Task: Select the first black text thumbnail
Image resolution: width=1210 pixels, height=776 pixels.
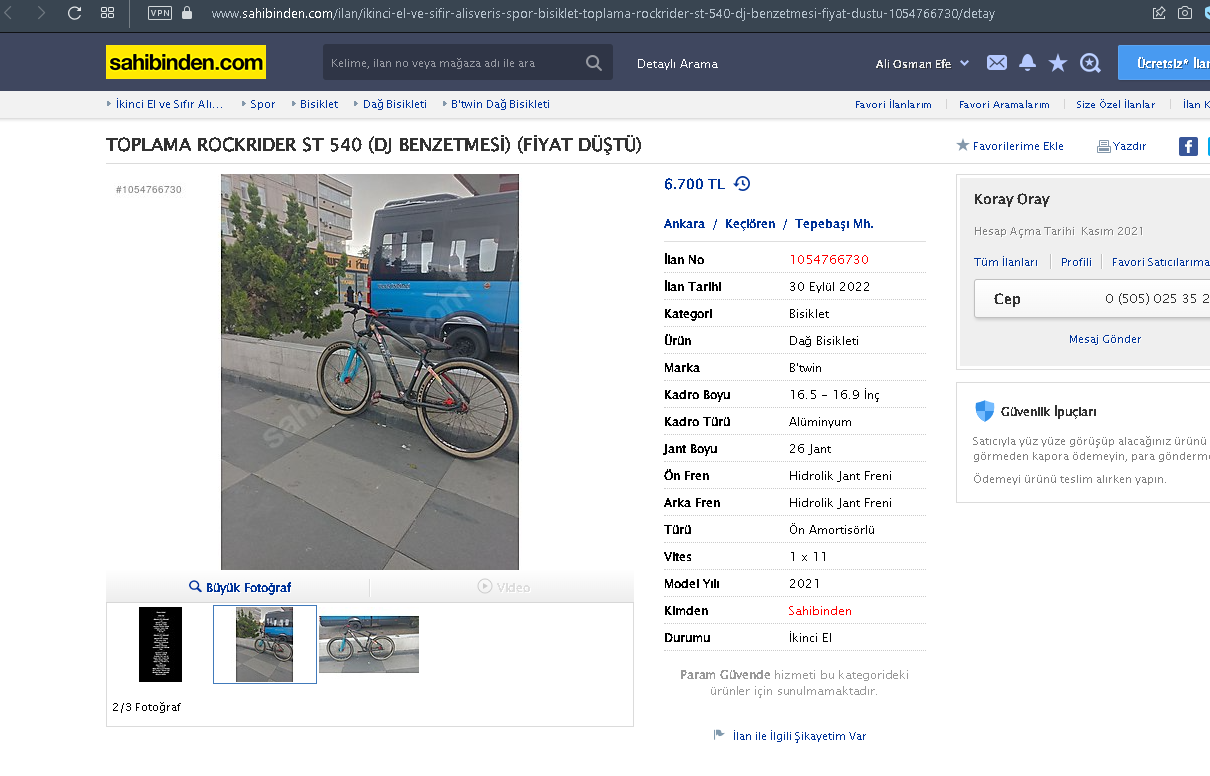Action: pos(160,644)
